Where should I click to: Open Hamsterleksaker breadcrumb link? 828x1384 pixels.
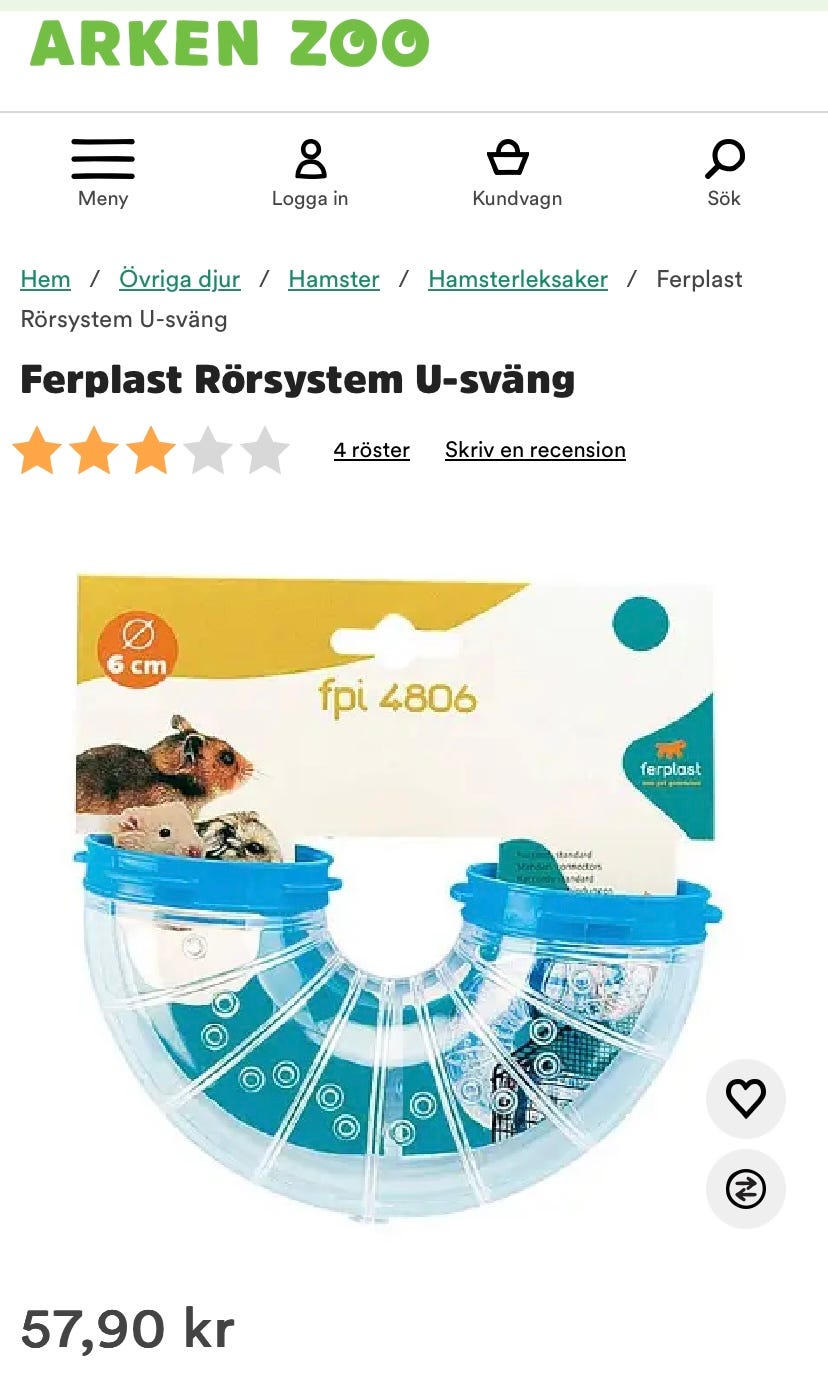[x=518, y=279]
